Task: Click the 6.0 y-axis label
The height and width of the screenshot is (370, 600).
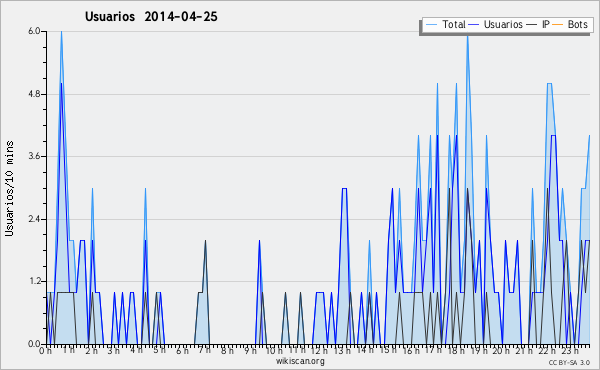Action: pyautogui.click(x=34, y=31)
